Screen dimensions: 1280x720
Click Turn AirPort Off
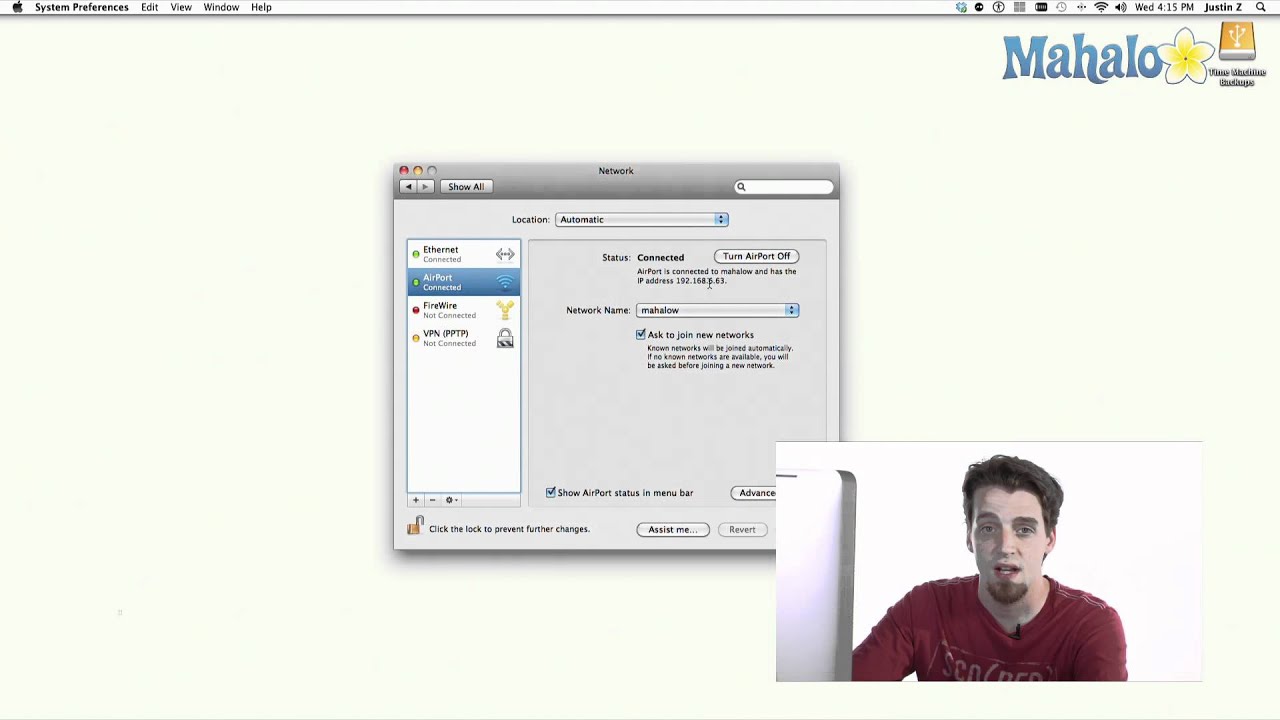pyautogui.click(x=756, y=256)
